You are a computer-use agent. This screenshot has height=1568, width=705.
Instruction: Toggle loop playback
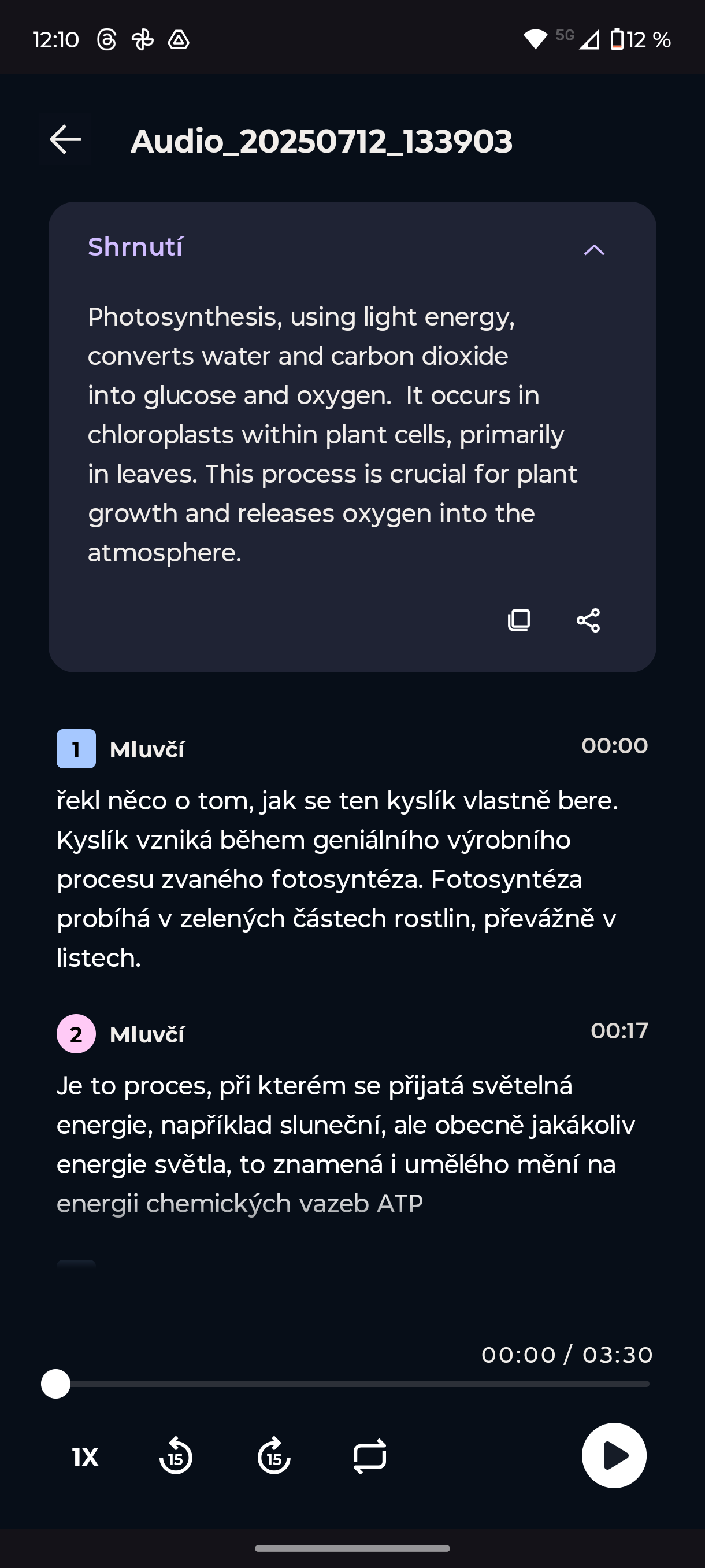(370, 1456)
